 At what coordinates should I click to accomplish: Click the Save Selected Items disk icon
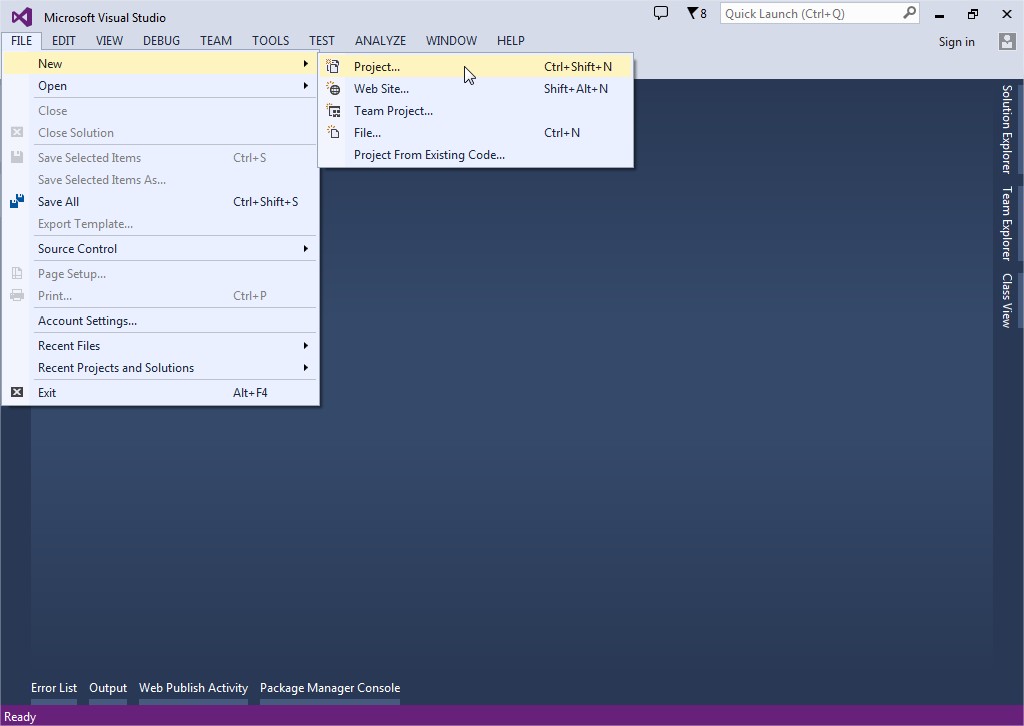[x=17, y=157]
